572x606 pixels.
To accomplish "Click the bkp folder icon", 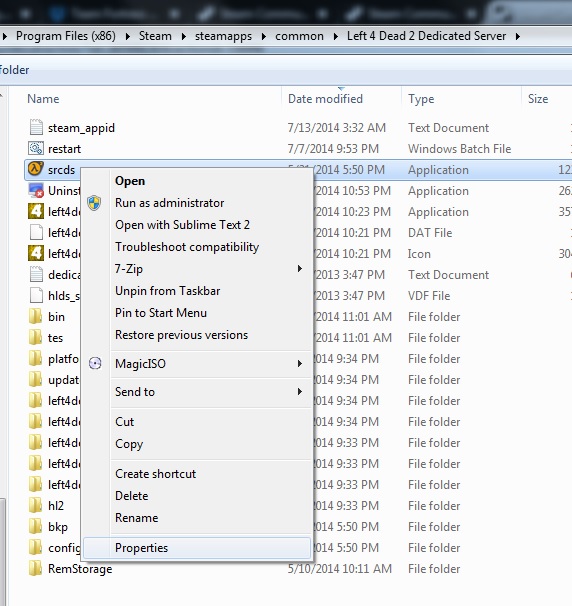I will click(x=35, y=526).
